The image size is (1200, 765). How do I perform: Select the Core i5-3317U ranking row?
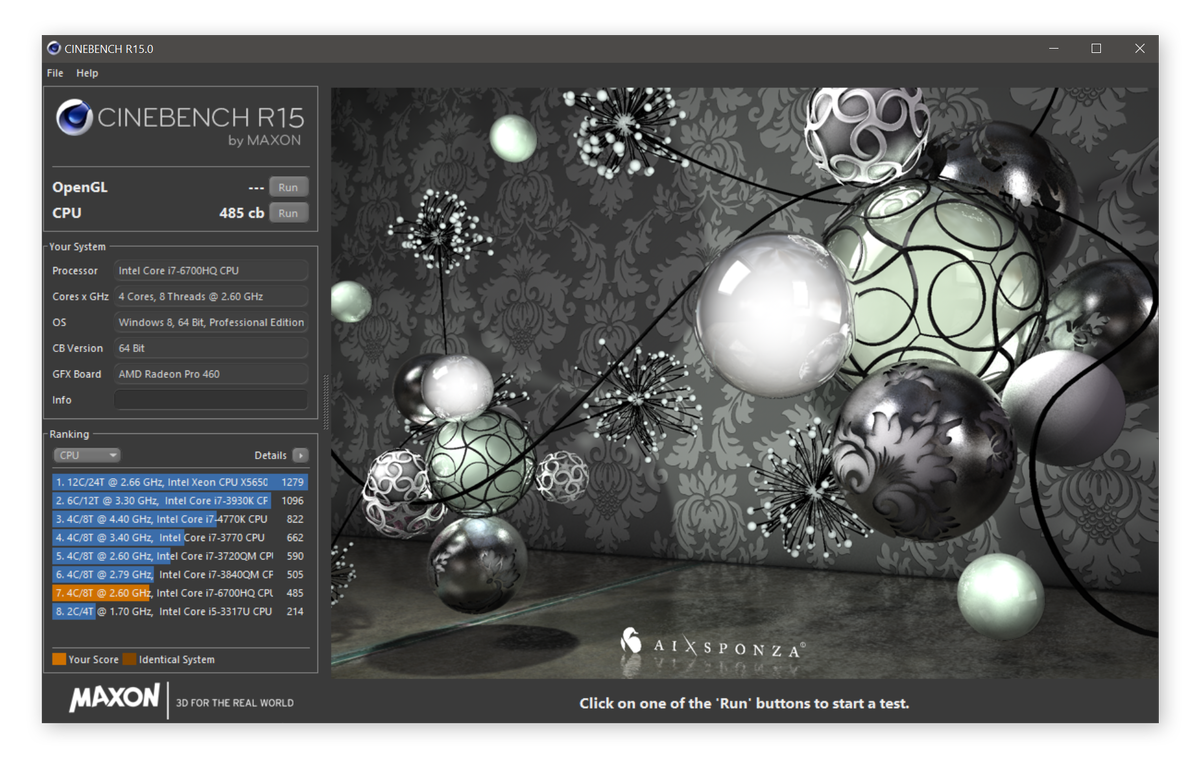[180, 611]
